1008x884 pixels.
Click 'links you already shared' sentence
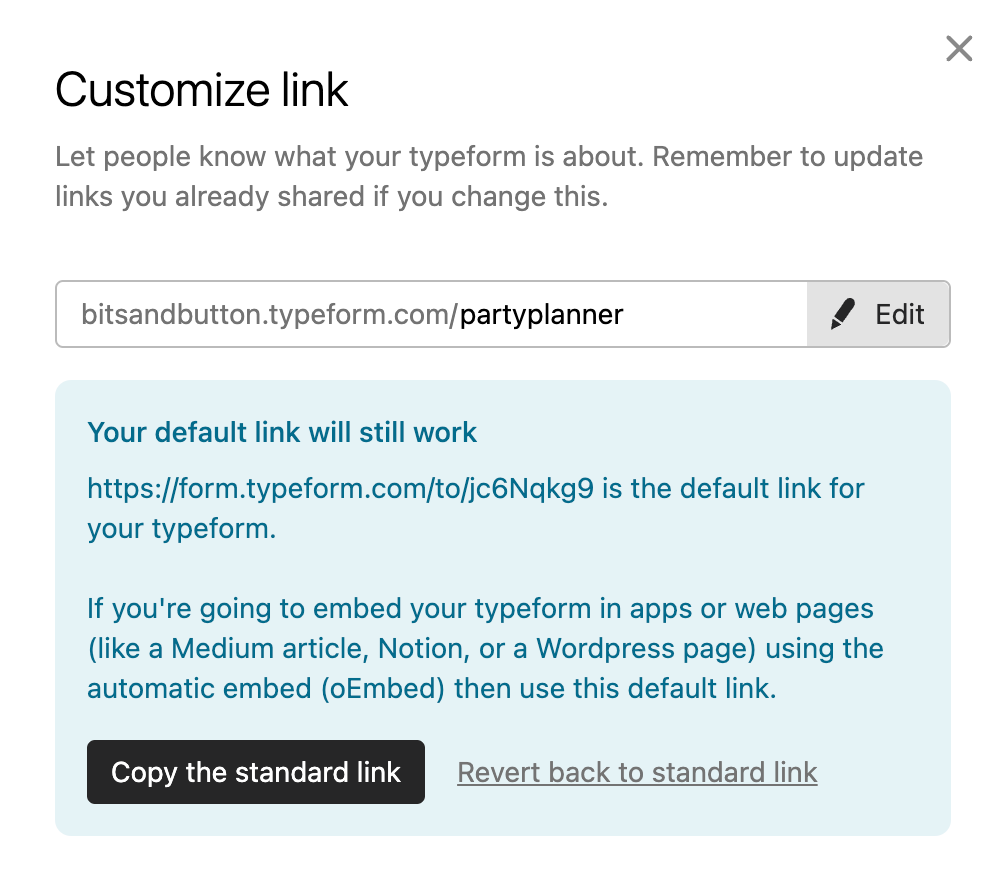[x=331, y=196]
